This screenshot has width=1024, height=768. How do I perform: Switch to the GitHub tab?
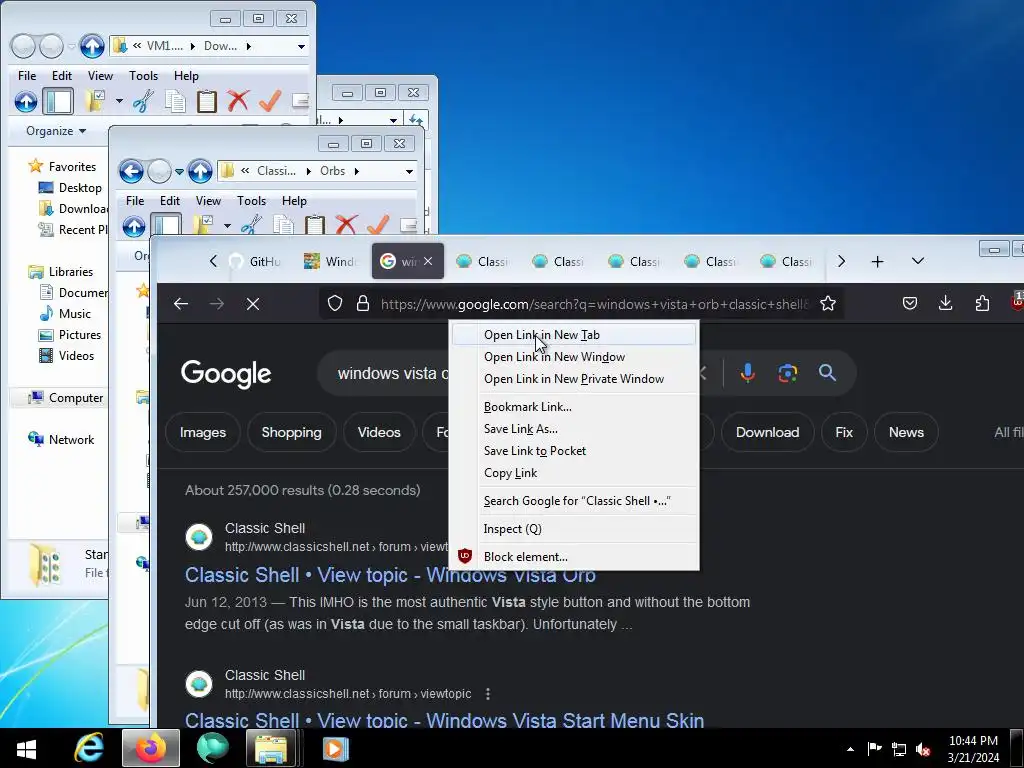pyautogui.click(x=255, y=261)
